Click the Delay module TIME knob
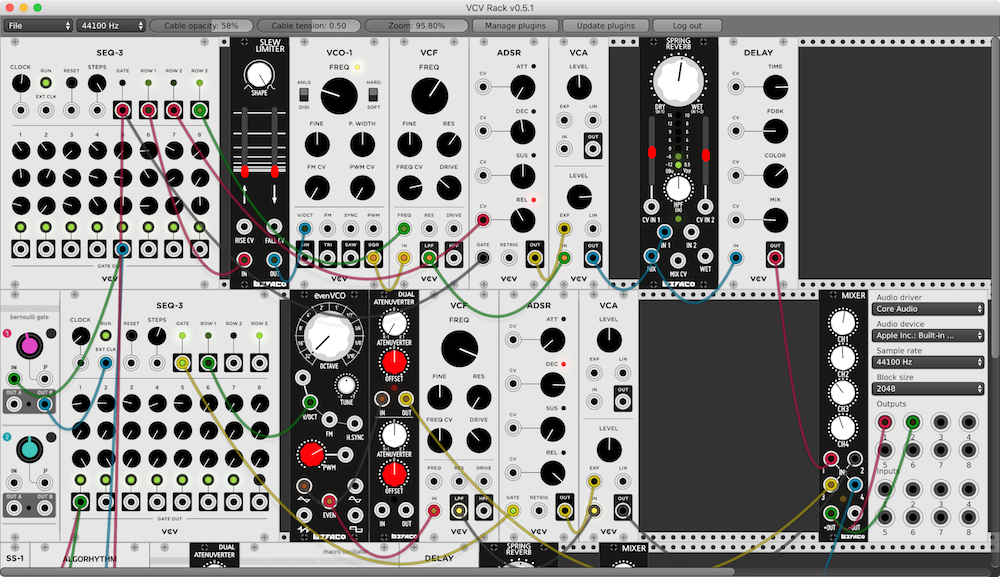This screenshot has width=1000, height=577. [x=776, y=87]
